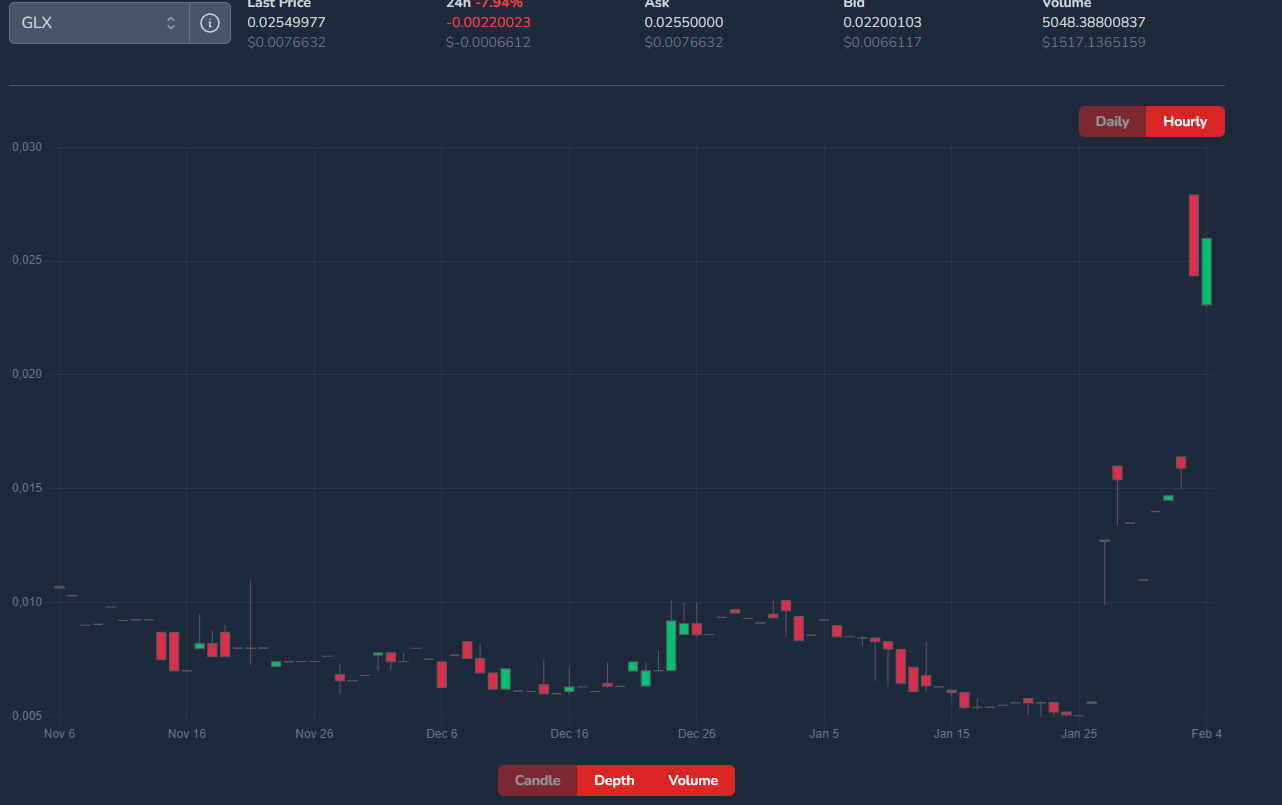
Task: Show the Volume chart tab
Action: pos(693,781)
